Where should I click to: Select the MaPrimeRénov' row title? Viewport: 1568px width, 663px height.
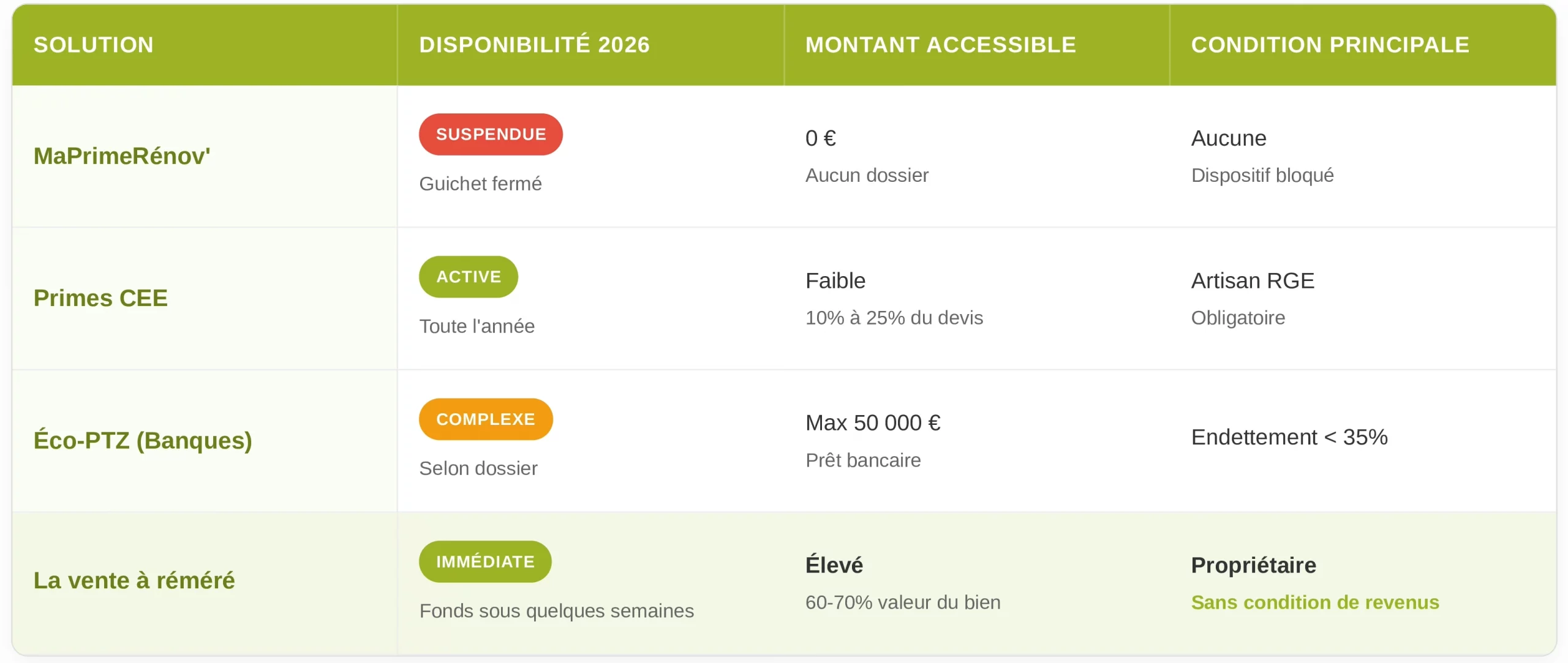(122, 156)
